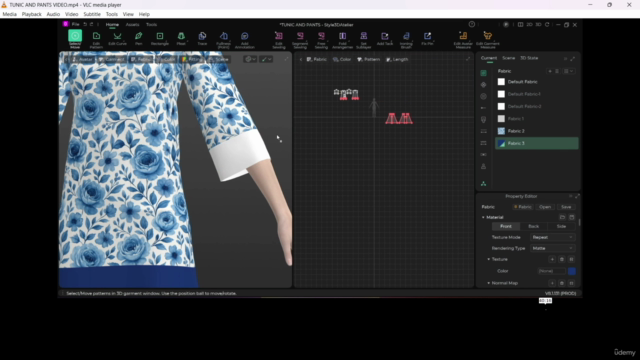Open the hierarchy icon at sidebar bottom
This screenshot has height=360, width=640.
pyautogui.click(x=484, y=184)
